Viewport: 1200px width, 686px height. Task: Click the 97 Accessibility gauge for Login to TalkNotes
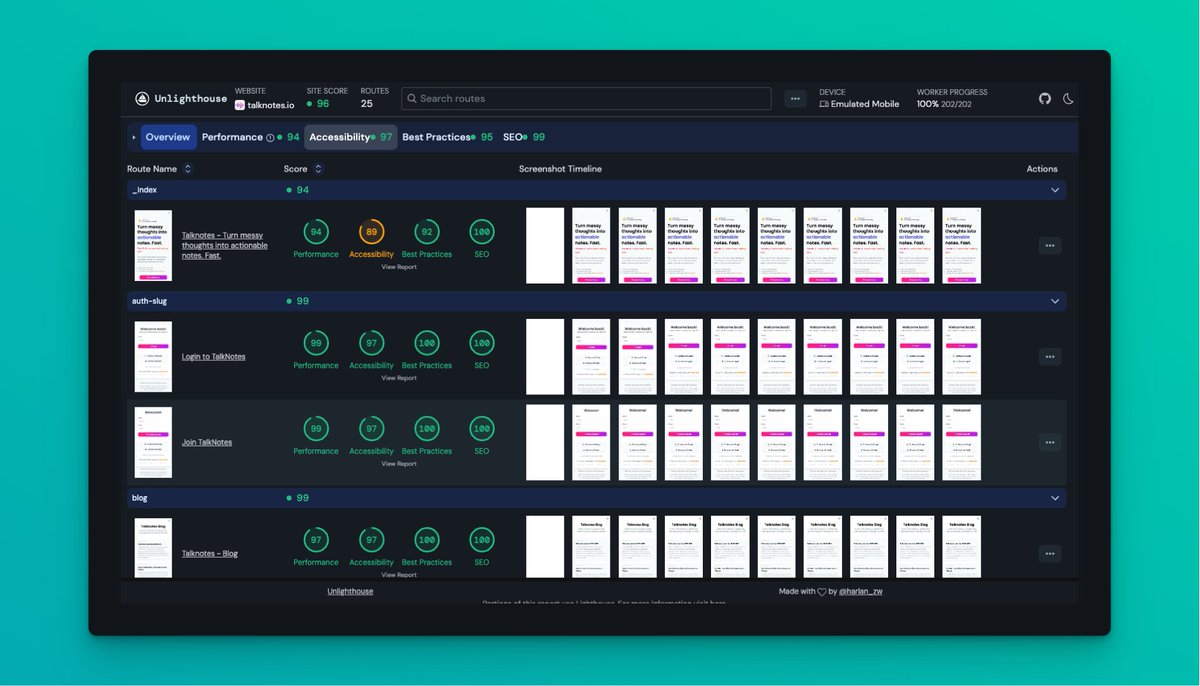click(x=371, y=343)
